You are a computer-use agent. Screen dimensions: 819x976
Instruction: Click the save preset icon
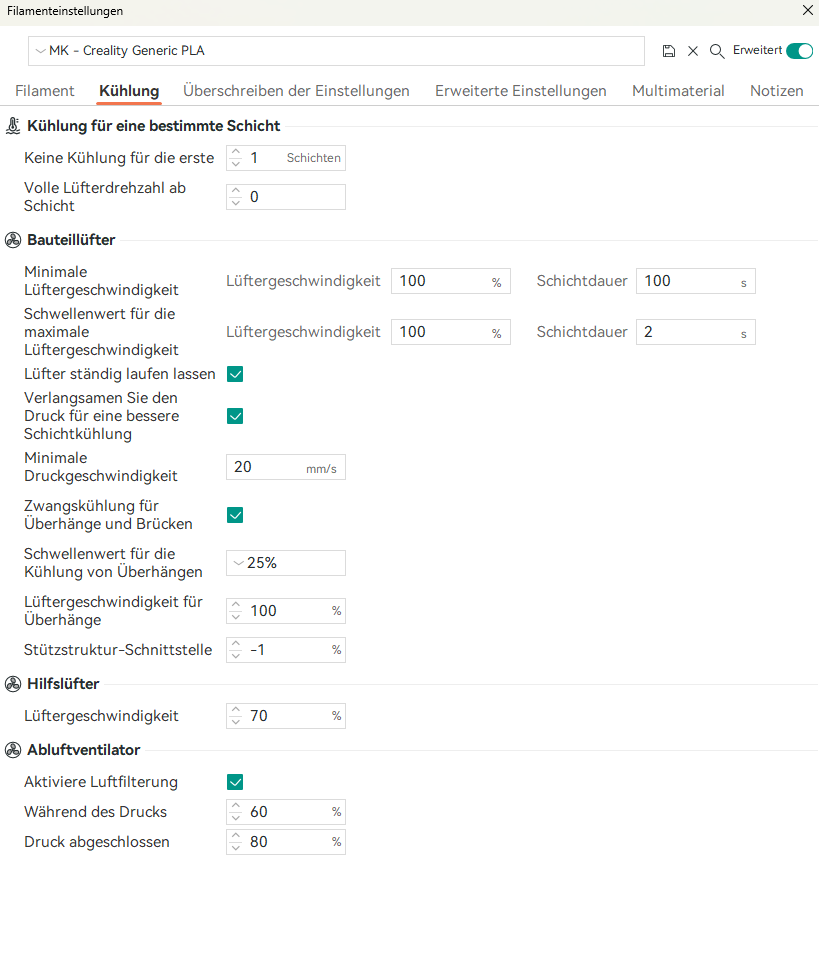tap(669, 51)
